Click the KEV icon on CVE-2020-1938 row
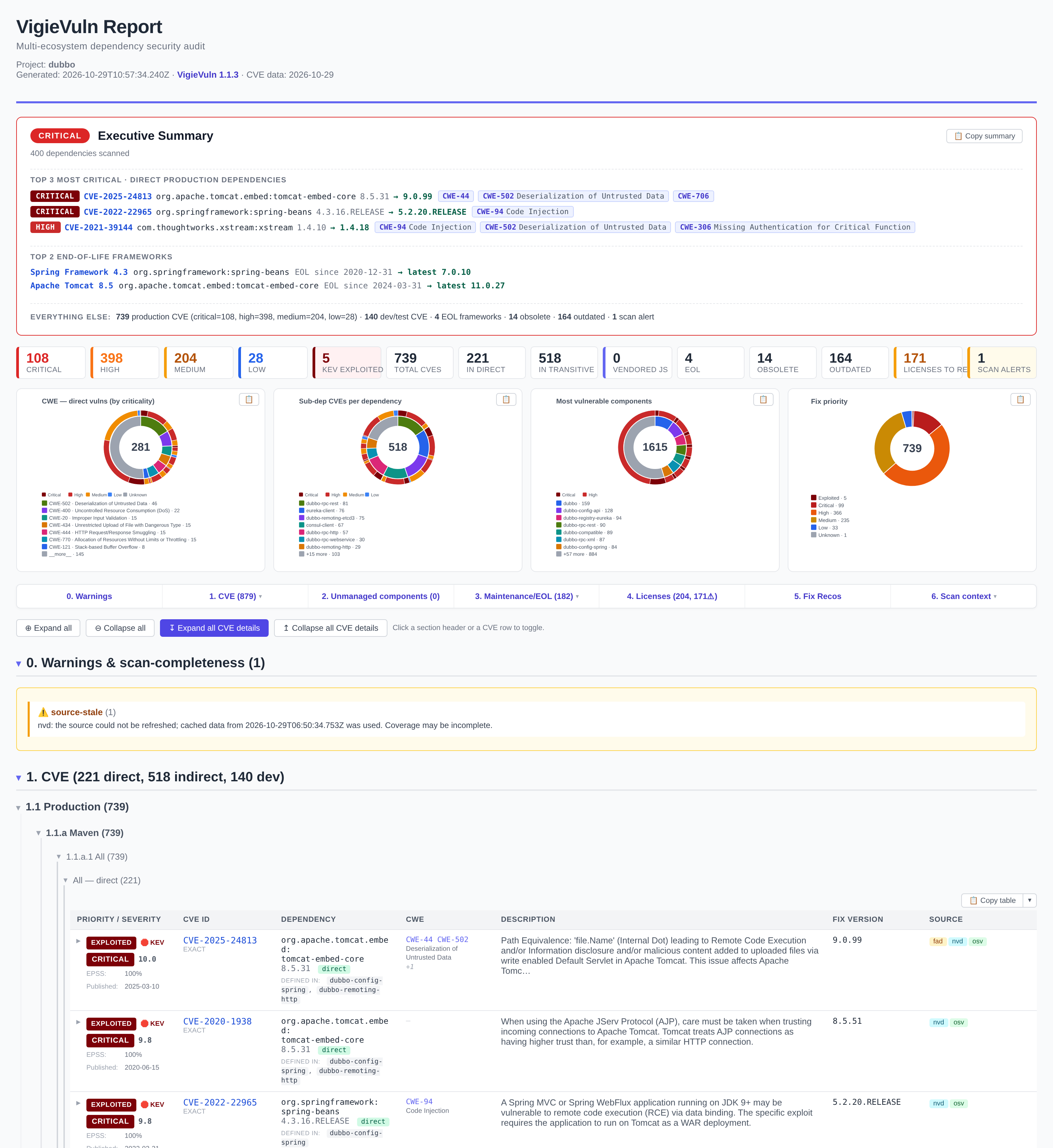Viewport: 1053px width, 1148px height. (x=145, y=1024)
